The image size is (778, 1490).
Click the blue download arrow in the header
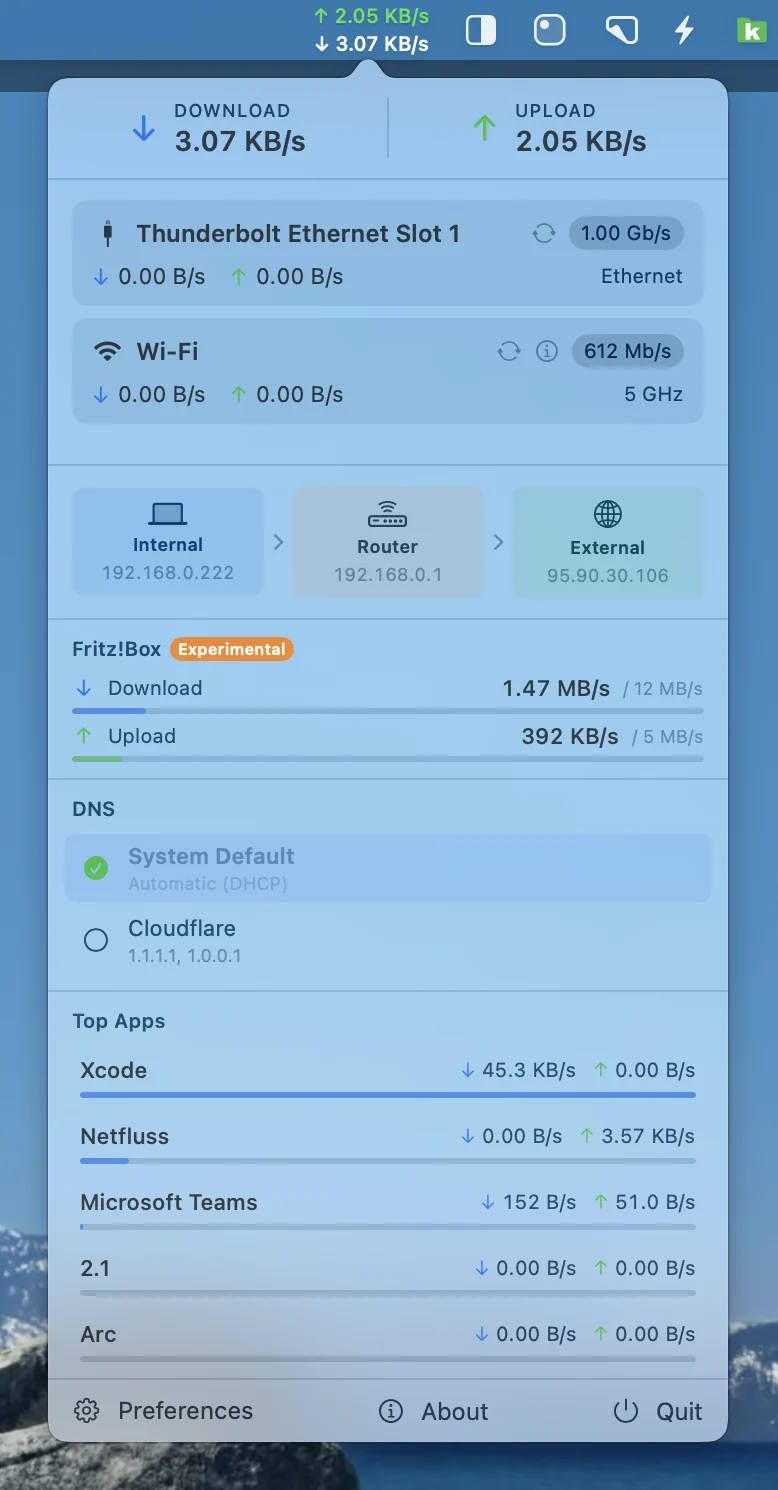[x=144, y=128]
